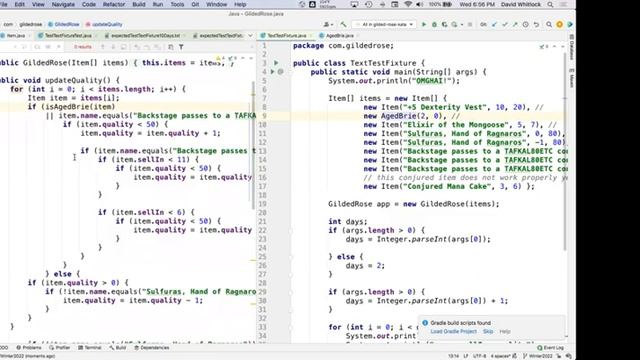640x360 pixels.
Task: Open the Git menu
Action: (195, 4)
